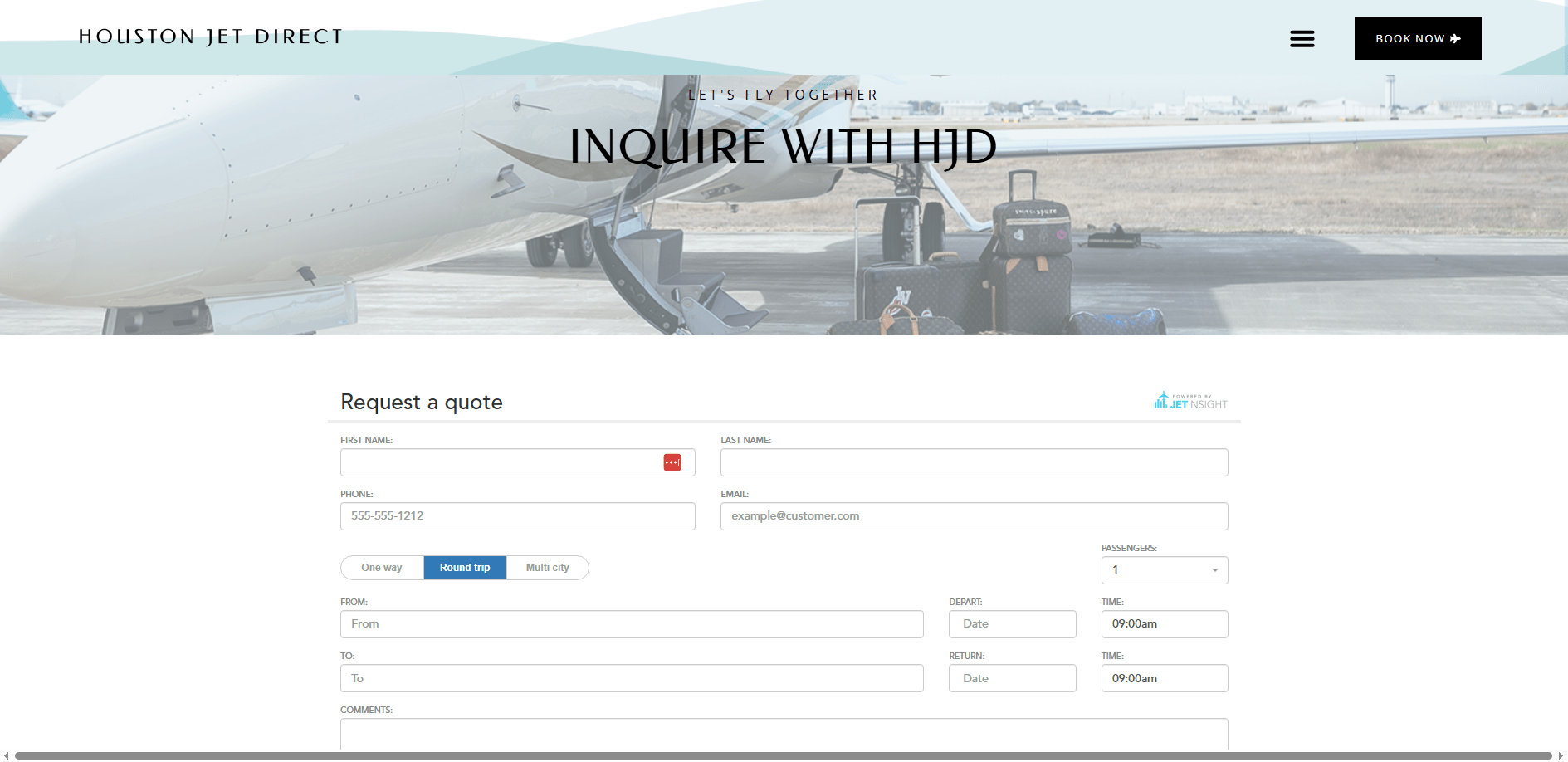Click the First Name input field
Image resolution: width=1568 pixels, height=762 pixels.
click(x=498, y=462)
